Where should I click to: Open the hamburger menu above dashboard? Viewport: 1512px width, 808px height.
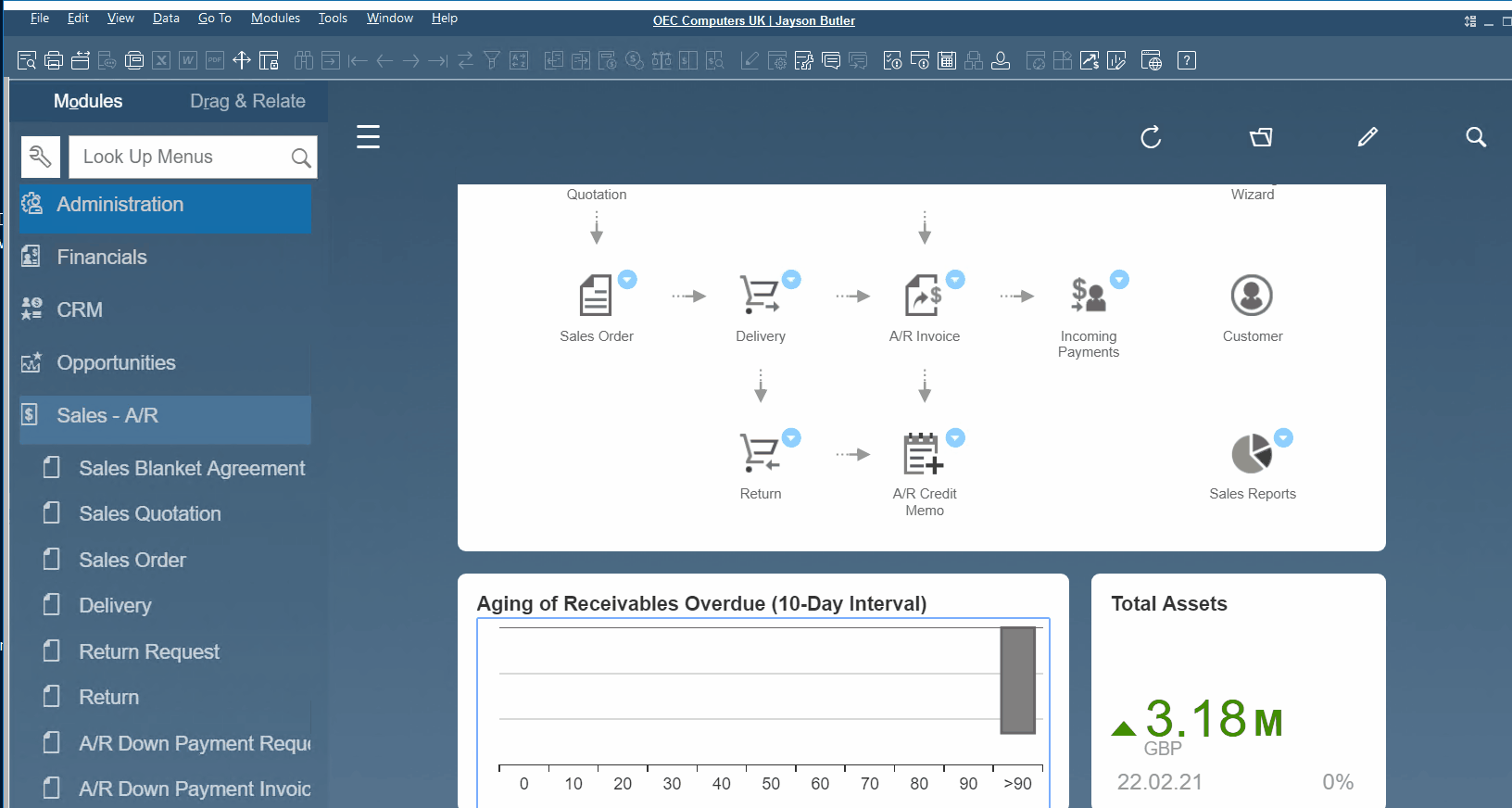pos(368,137)
